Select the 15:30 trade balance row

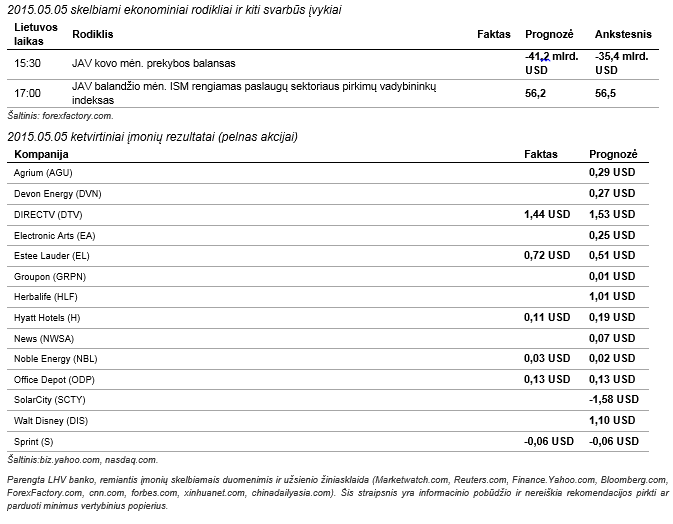333,64
